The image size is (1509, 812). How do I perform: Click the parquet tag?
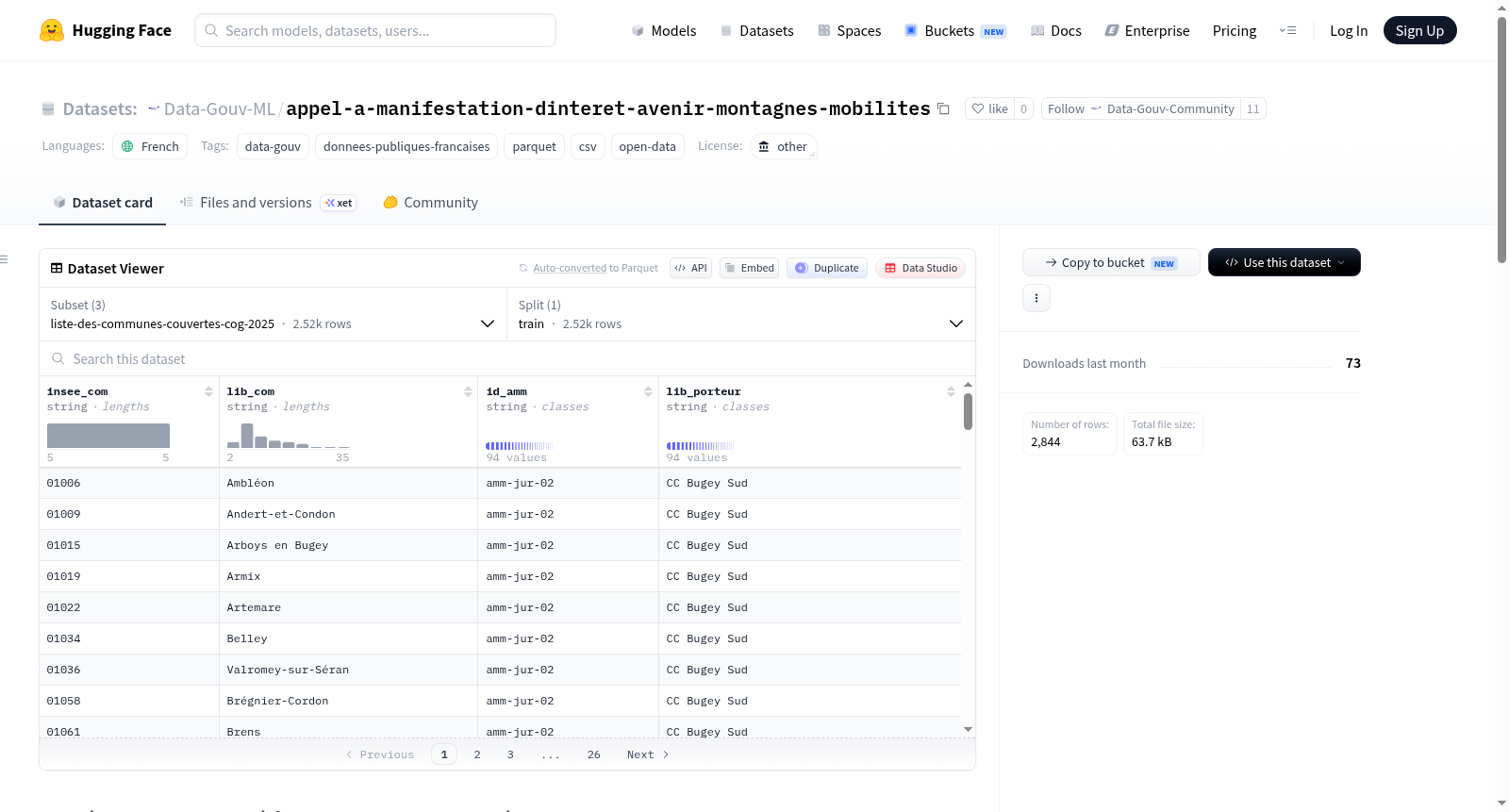coord(535,146)
